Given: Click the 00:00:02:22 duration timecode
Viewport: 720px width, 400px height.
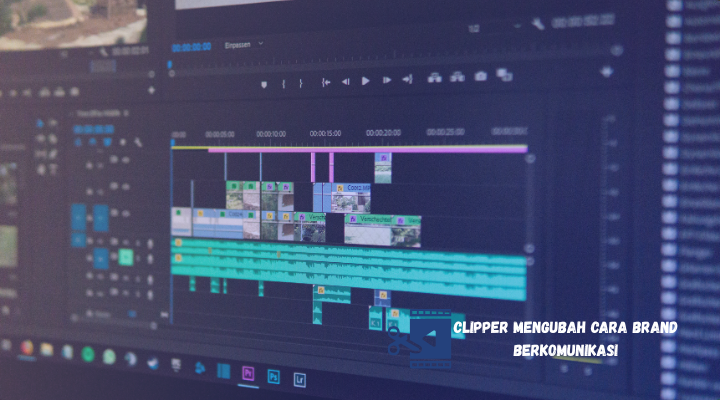Looking at the screenshot, I should tap(583, 22).
